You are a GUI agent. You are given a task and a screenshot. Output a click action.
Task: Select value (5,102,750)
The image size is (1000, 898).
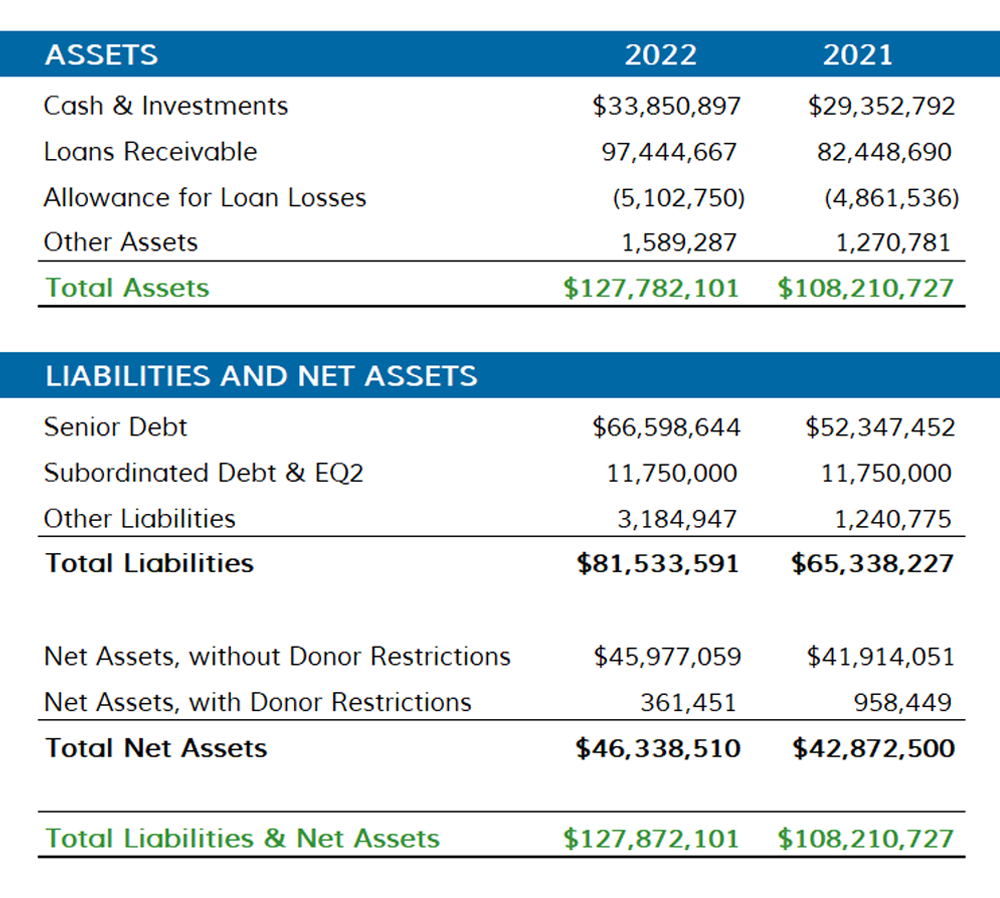679,198
